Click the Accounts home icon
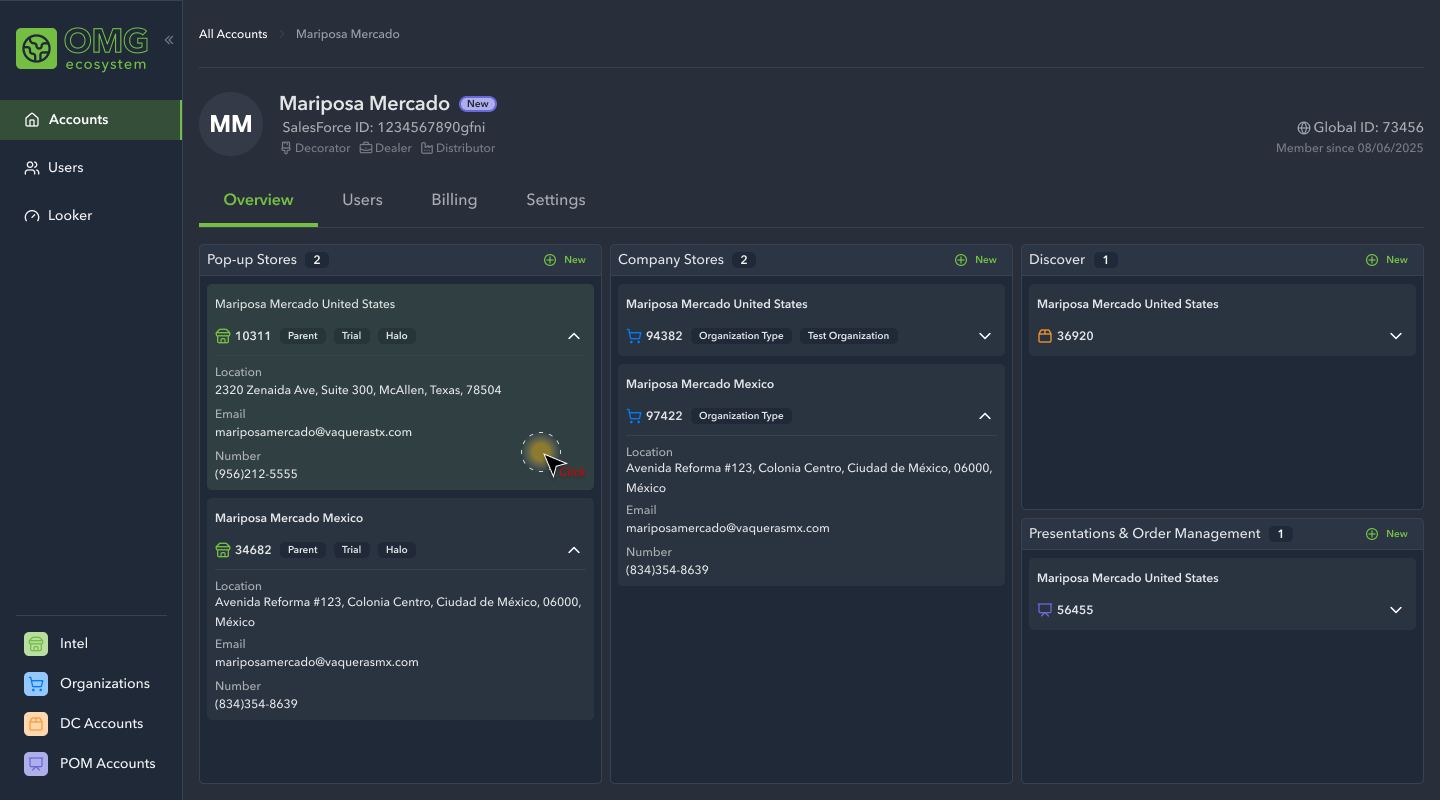 click(x=32, y=120)
